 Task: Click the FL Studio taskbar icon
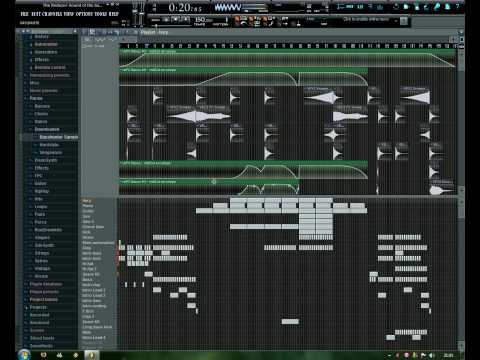[91, 355]
